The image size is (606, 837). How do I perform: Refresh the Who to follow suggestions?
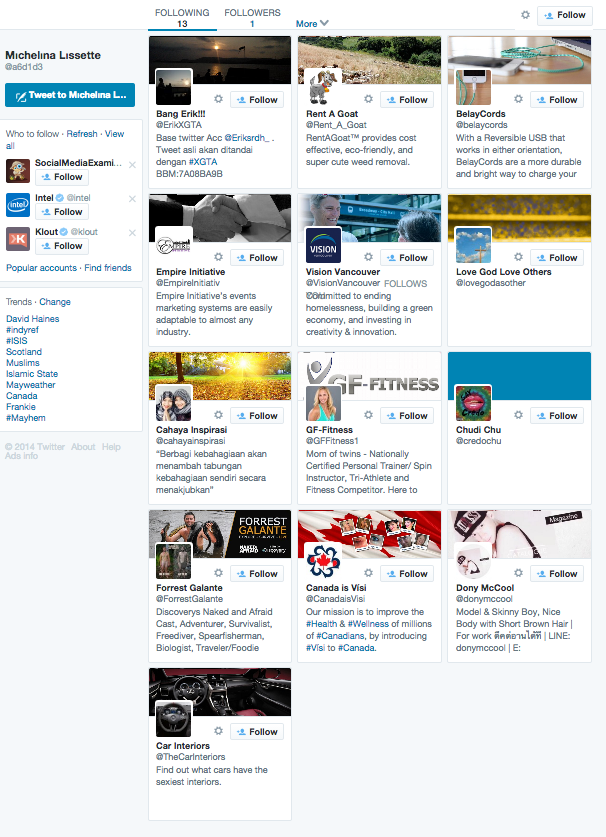click(82, 134)
